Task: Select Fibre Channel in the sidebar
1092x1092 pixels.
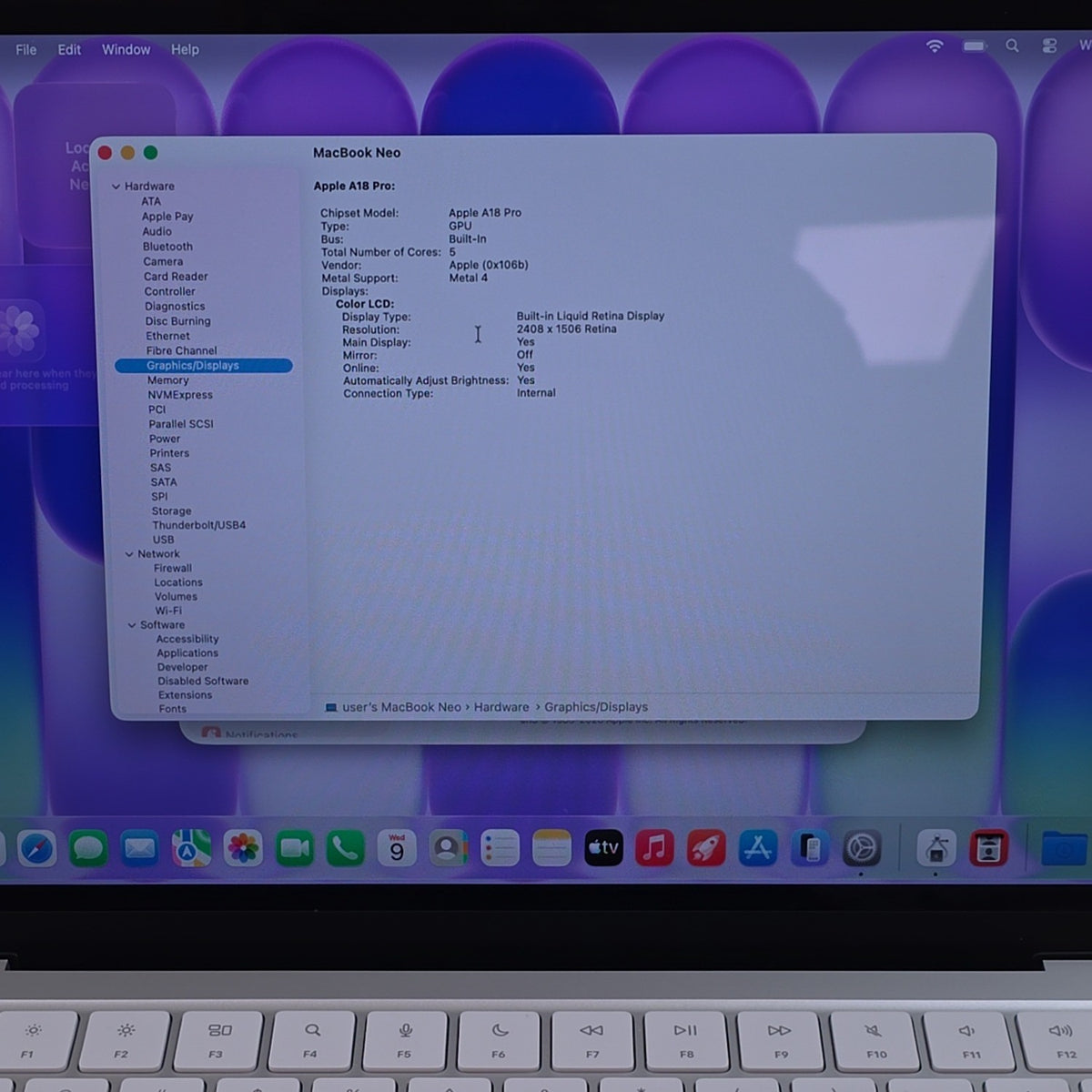Action: [x=182, y=350]
